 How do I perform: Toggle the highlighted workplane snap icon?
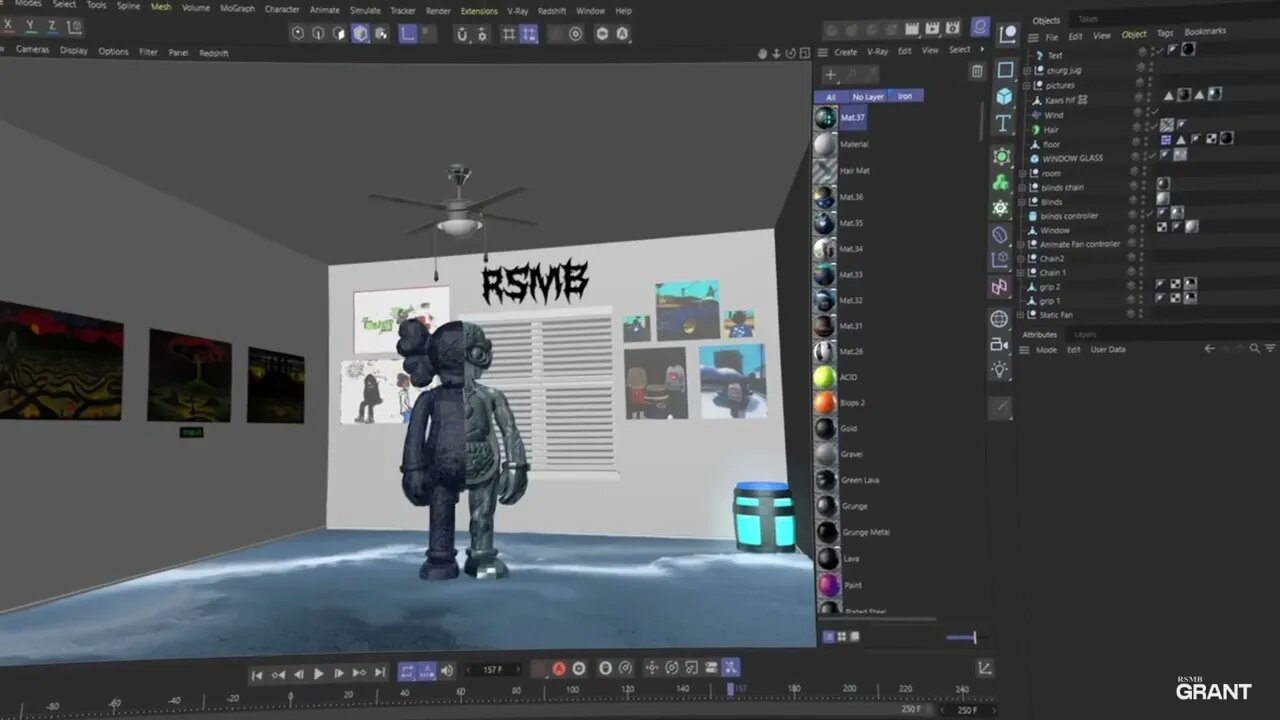click(x=529, y=34)
